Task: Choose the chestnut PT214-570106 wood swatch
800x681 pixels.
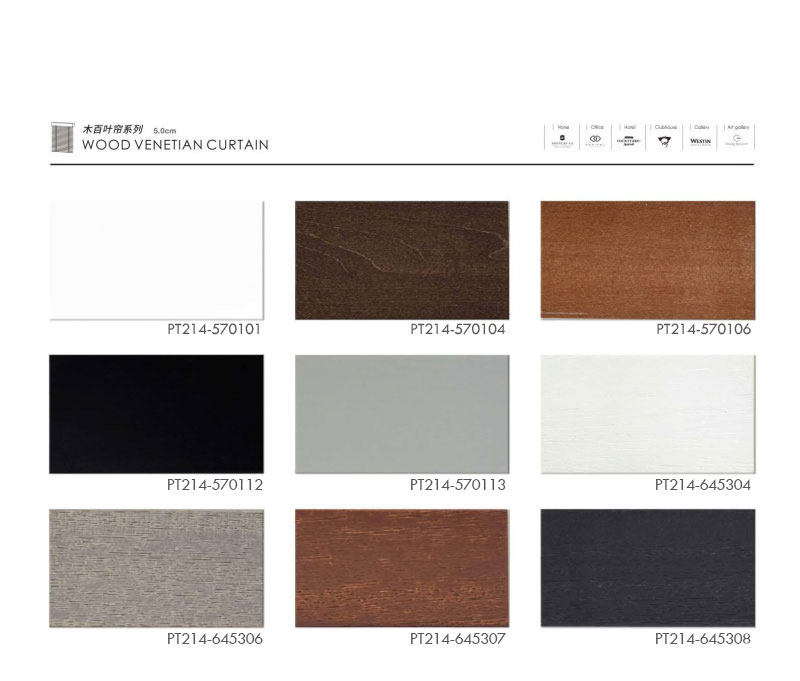Action: point(647,260)
